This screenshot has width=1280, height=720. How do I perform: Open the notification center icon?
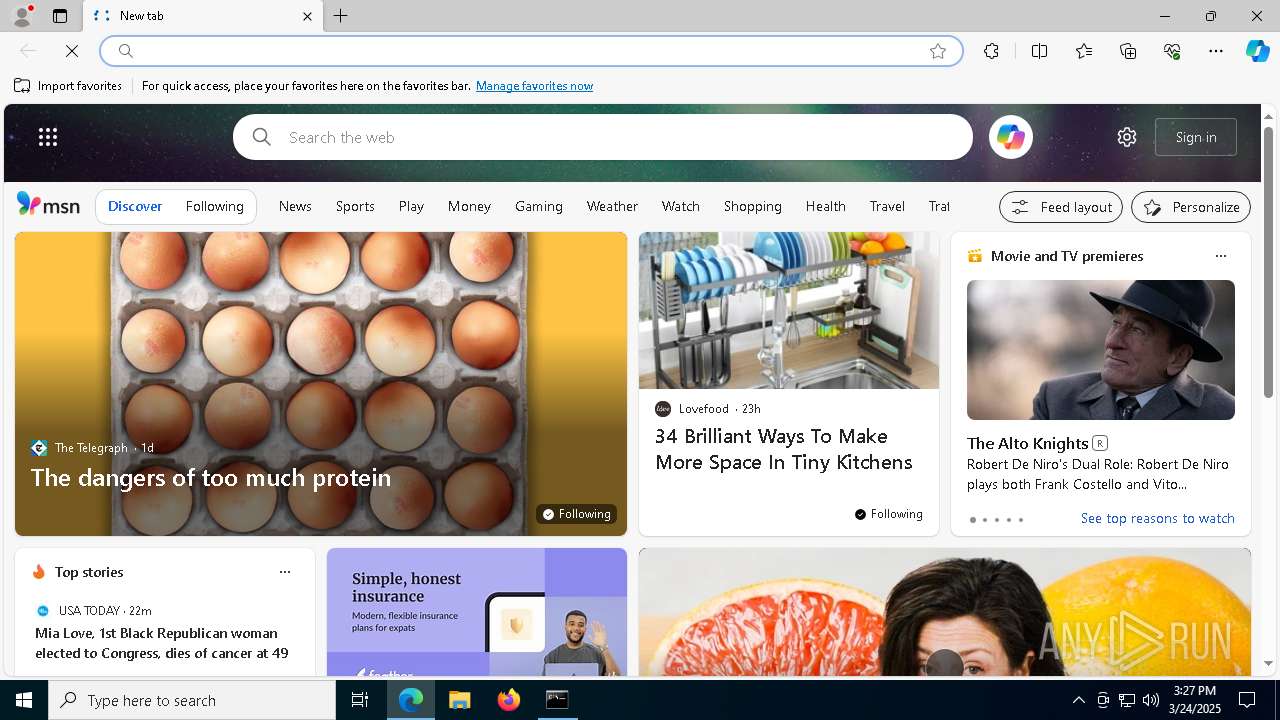point(1247,700)
